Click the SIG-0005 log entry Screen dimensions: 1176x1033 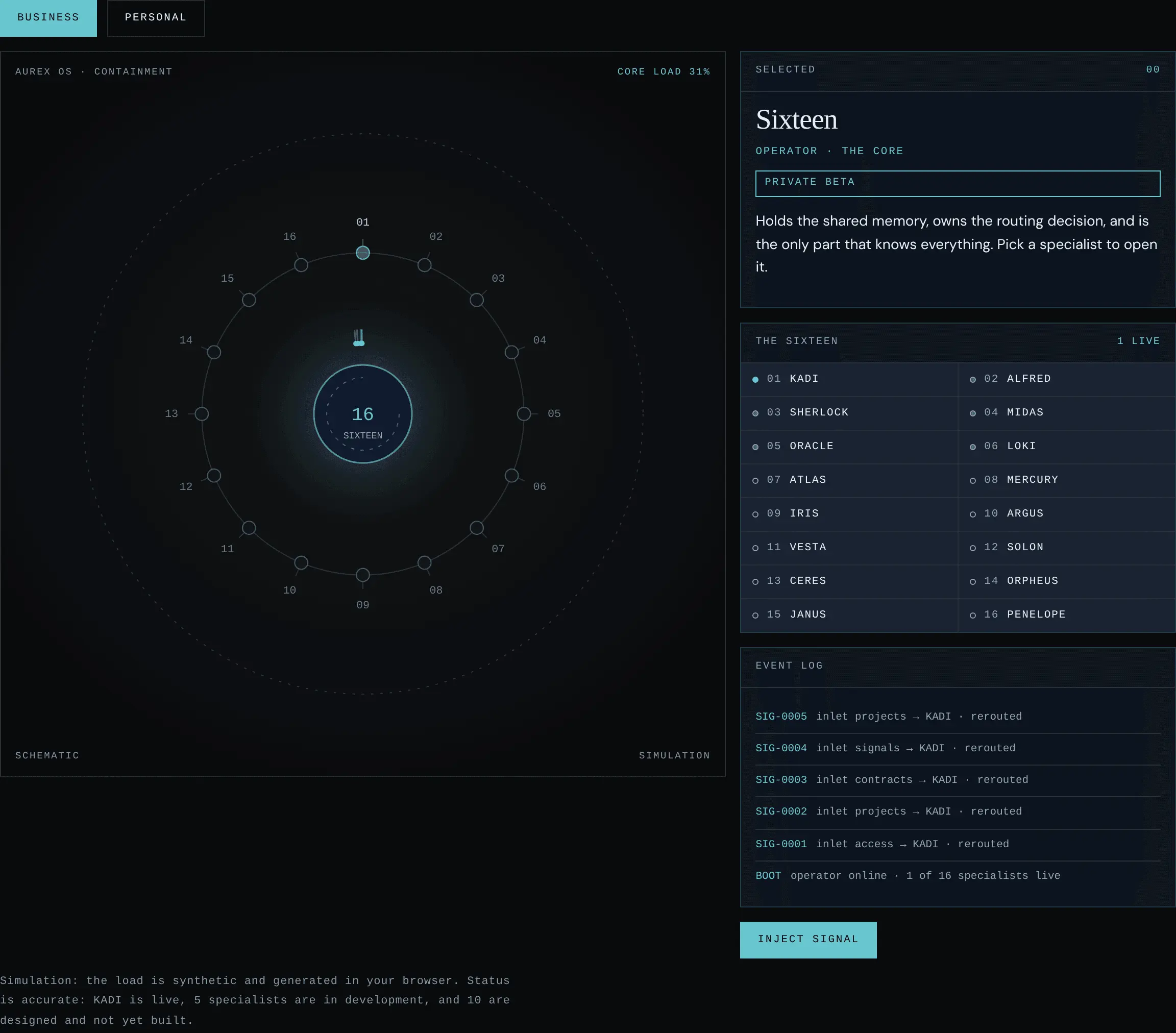958,717
